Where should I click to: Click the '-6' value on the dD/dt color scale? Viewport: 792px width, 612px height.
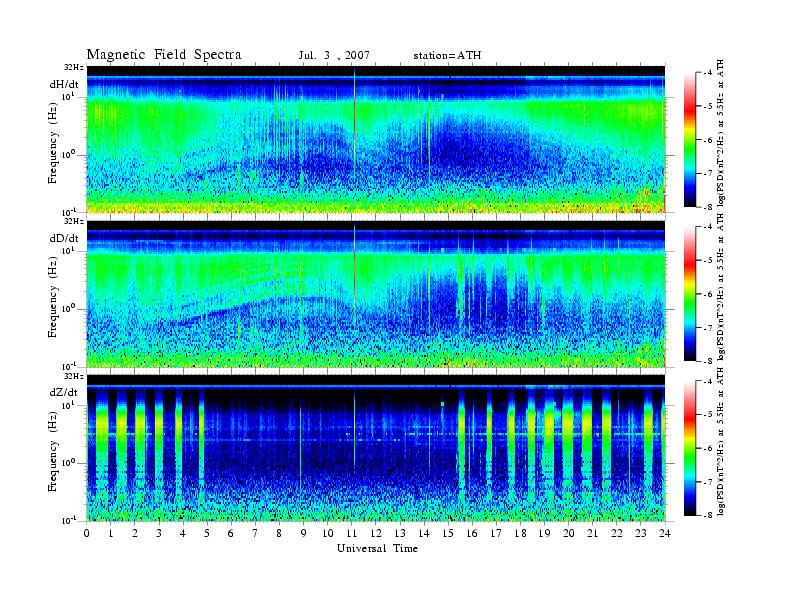708,294
